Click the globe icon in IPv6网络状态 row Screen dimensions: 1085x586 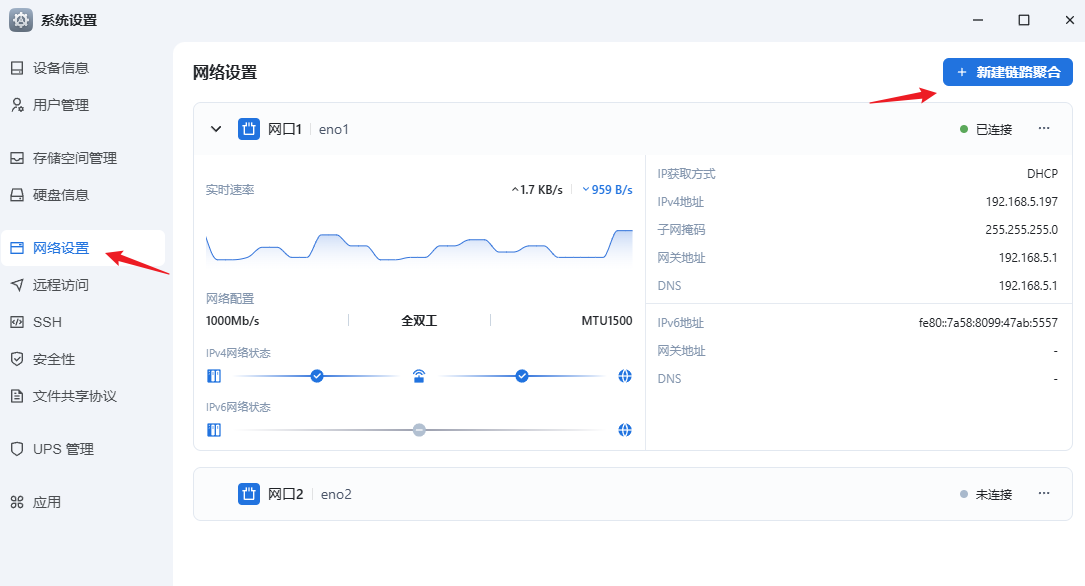tap(625, 430)
